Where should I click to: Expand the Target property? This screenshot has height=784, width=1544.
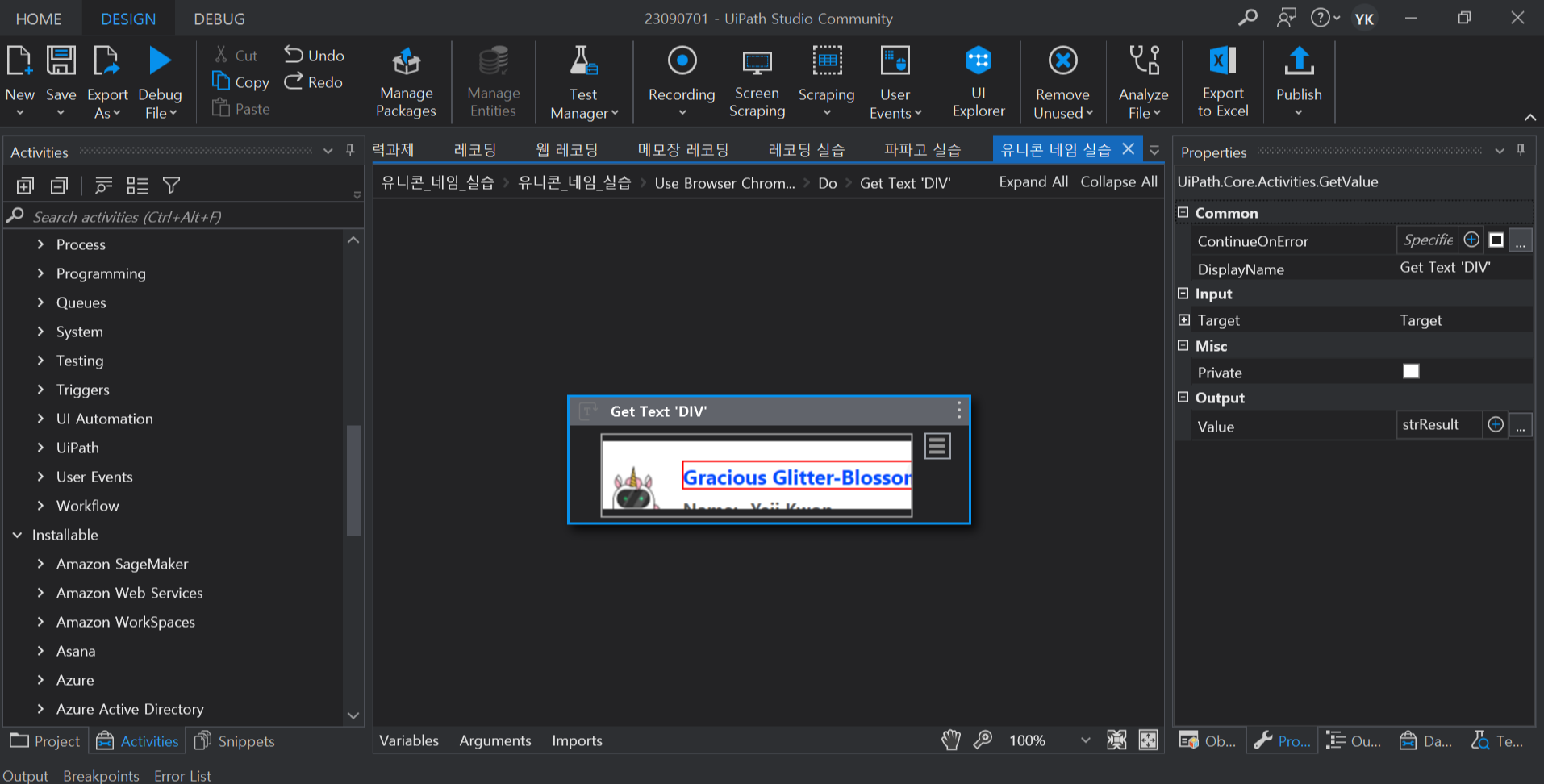tap(1183, 319)
